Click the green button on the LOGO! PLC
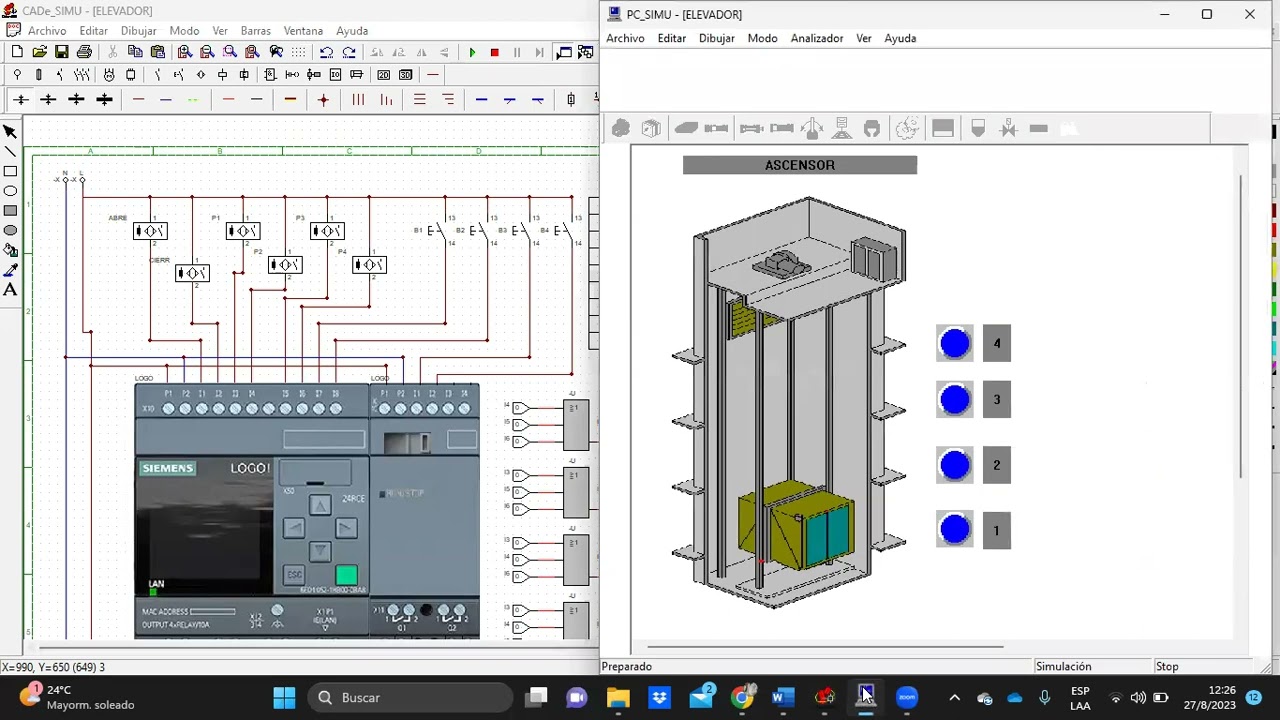 point(346,575)
